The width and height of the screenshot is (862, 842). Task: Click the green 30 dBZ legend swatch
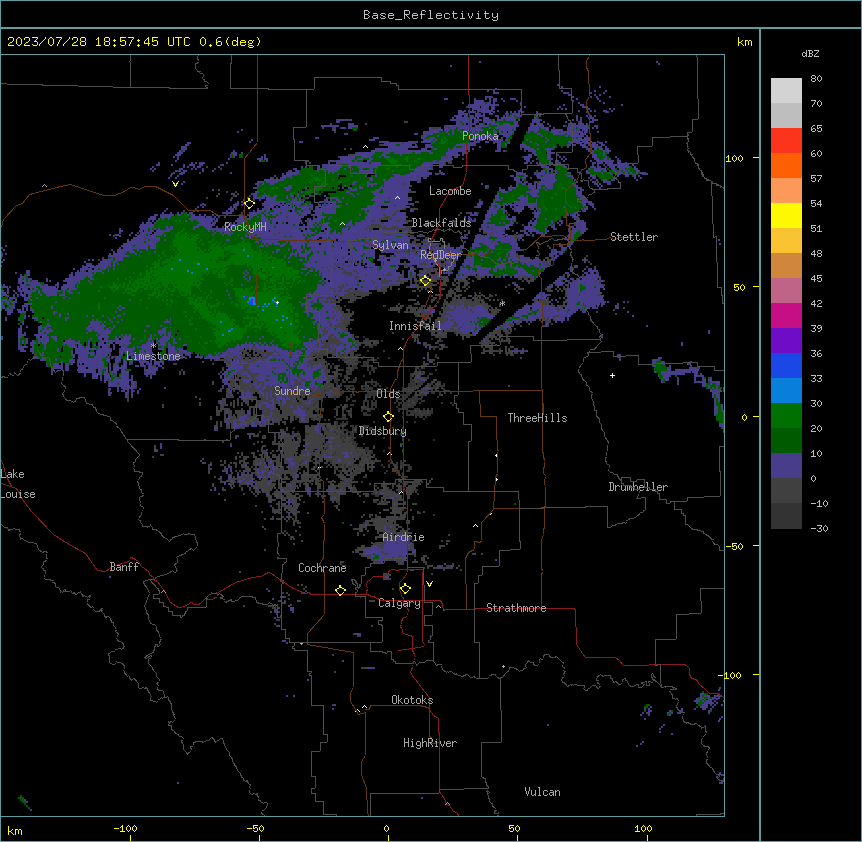click(786, 416)
